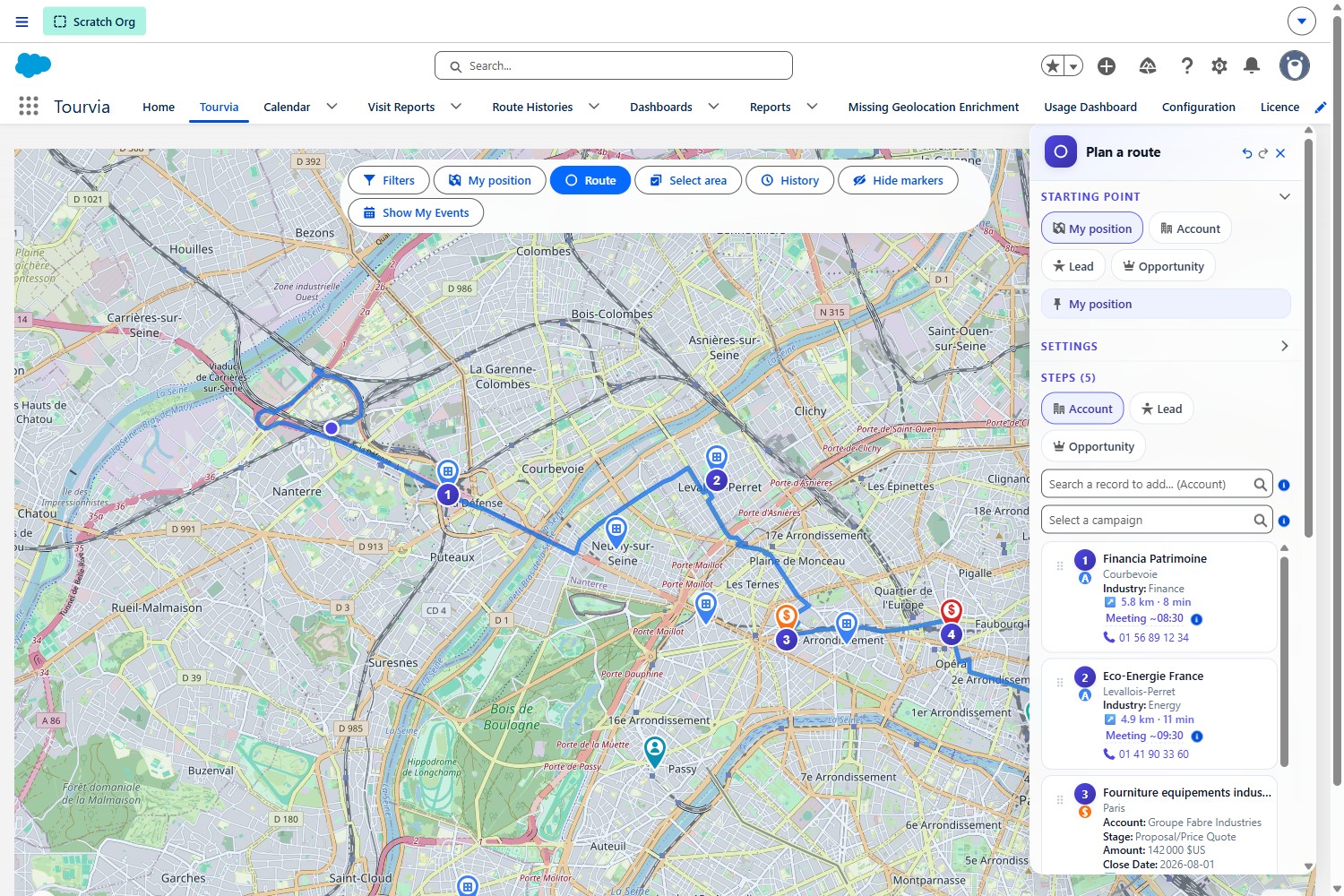Open the Setup gear icon
The image size is (1344, 896).
(1219, 65)
